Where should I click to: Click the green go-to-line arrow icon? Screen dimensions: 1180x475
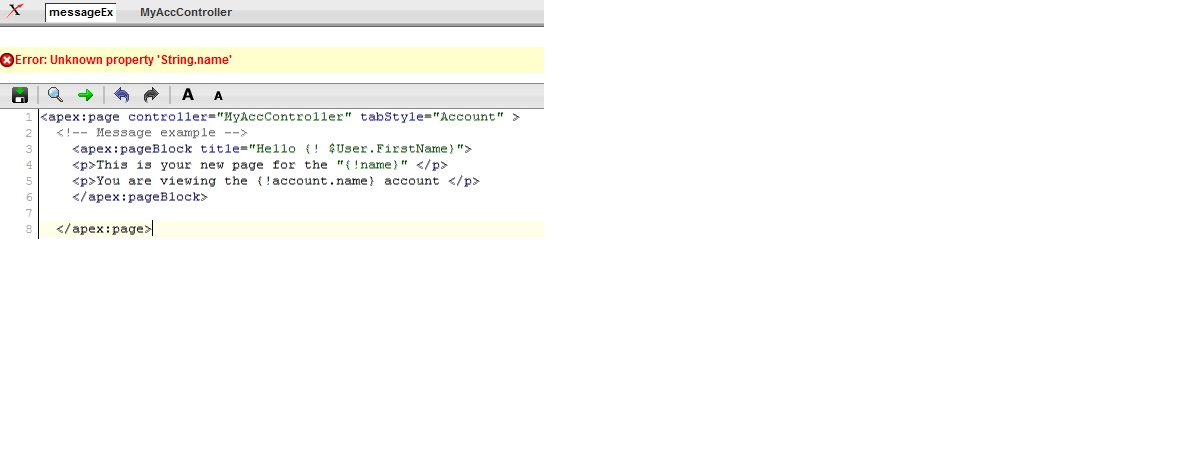pos(85,95)
